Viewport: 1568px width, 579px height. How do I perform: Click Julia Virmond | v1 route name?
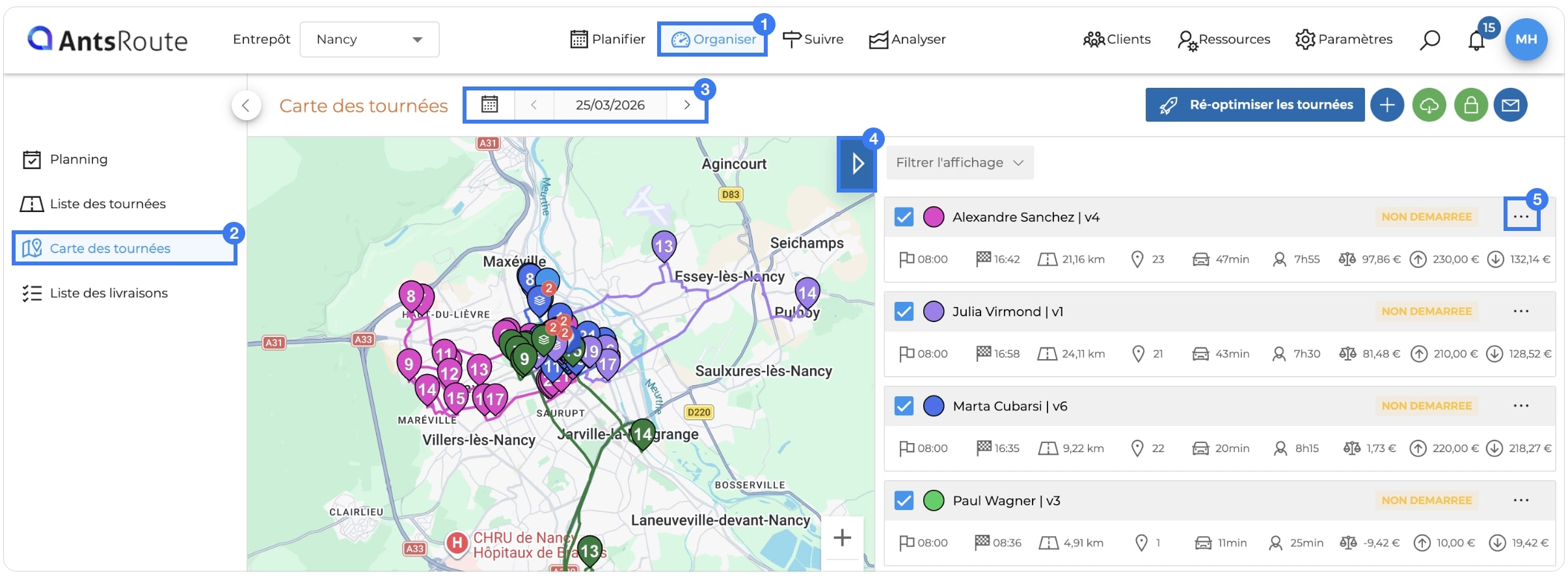[x=1008, y=312]
